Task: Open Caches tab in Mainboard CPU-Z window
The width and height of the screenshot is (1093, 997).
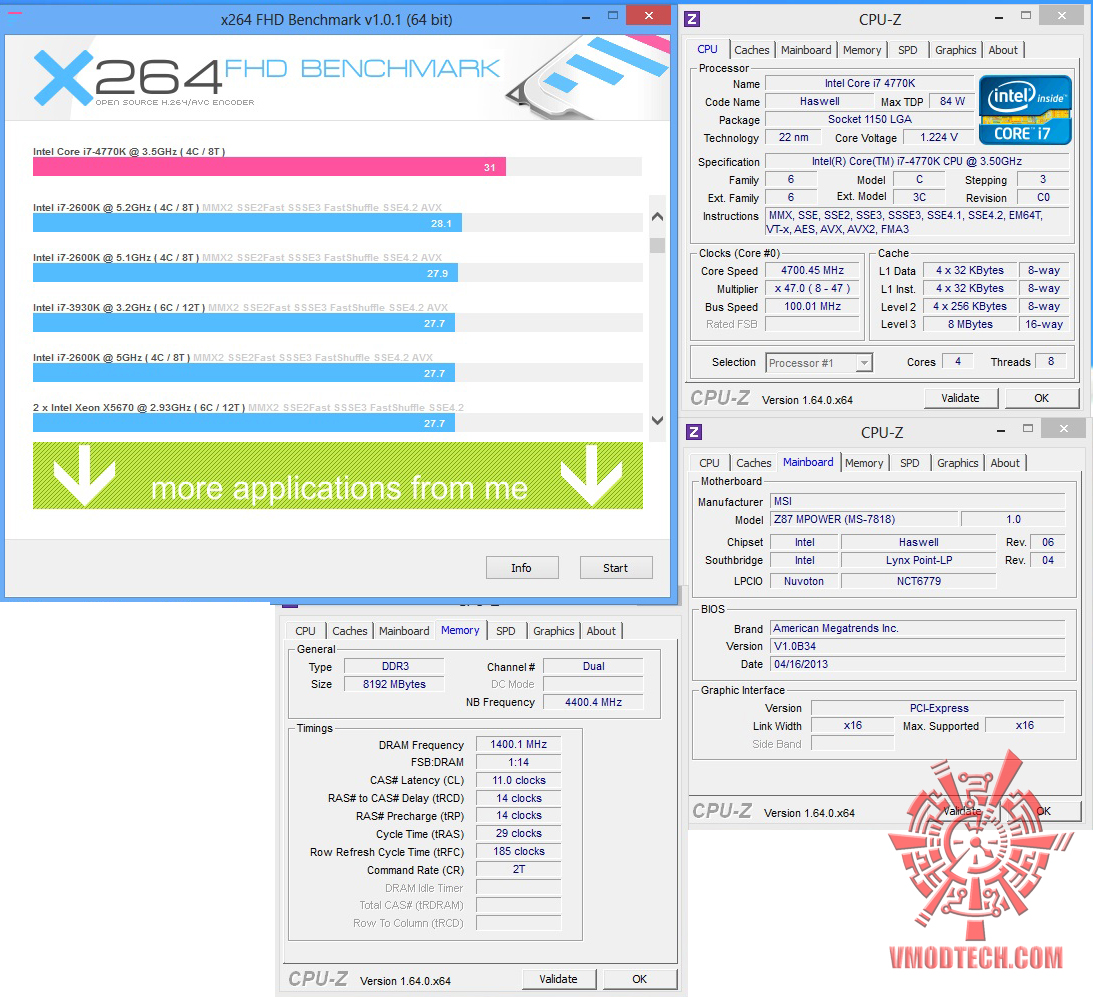Action: tap(754, 463)
